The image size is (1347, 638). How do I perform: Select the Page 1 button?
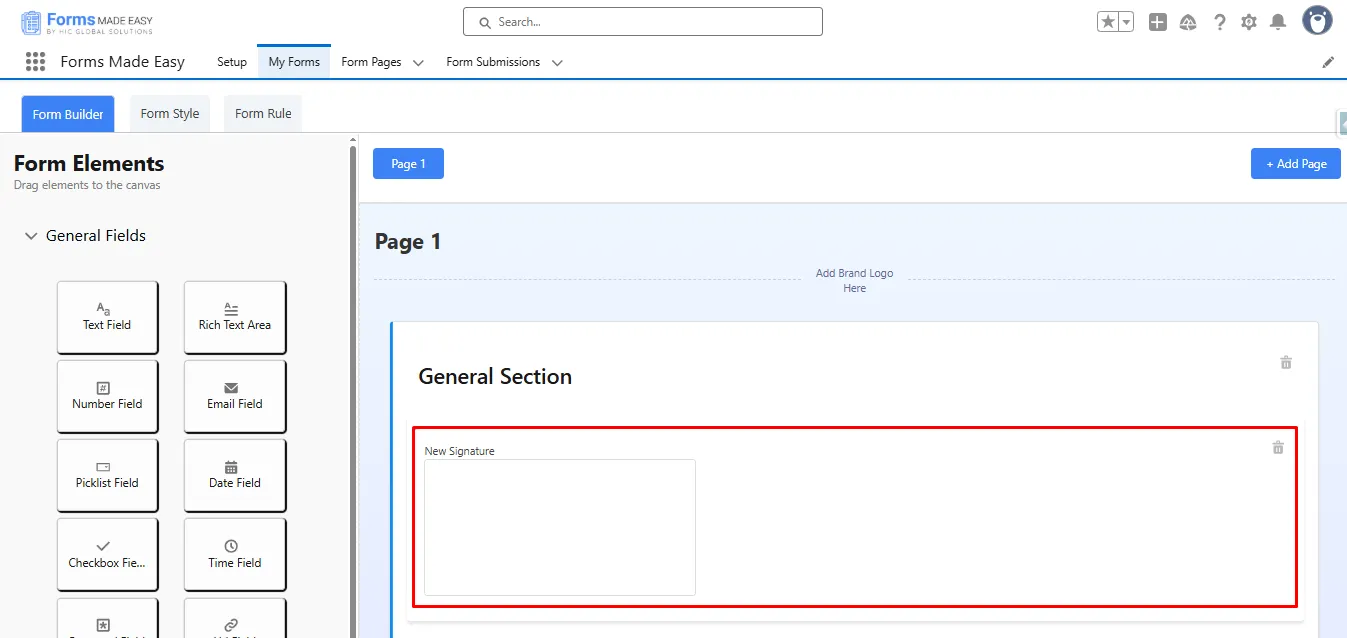[x=408, y=164]
